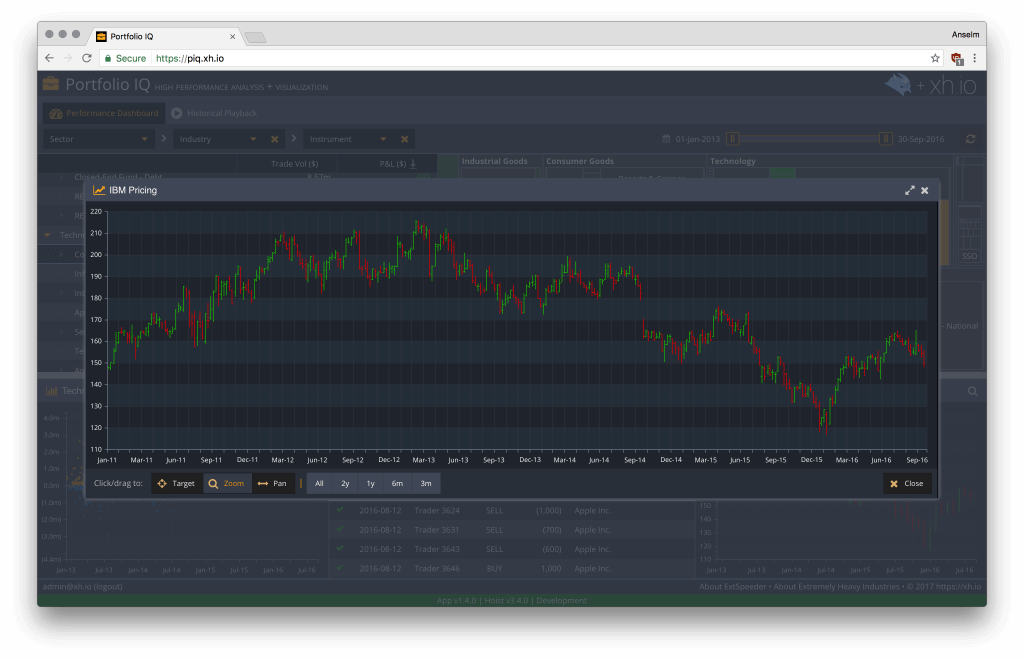Expand IBM Pricing dialog to fullscreen
This screenshot has height=660, width=1024.
pyautogui.click(x=910, y=191)
